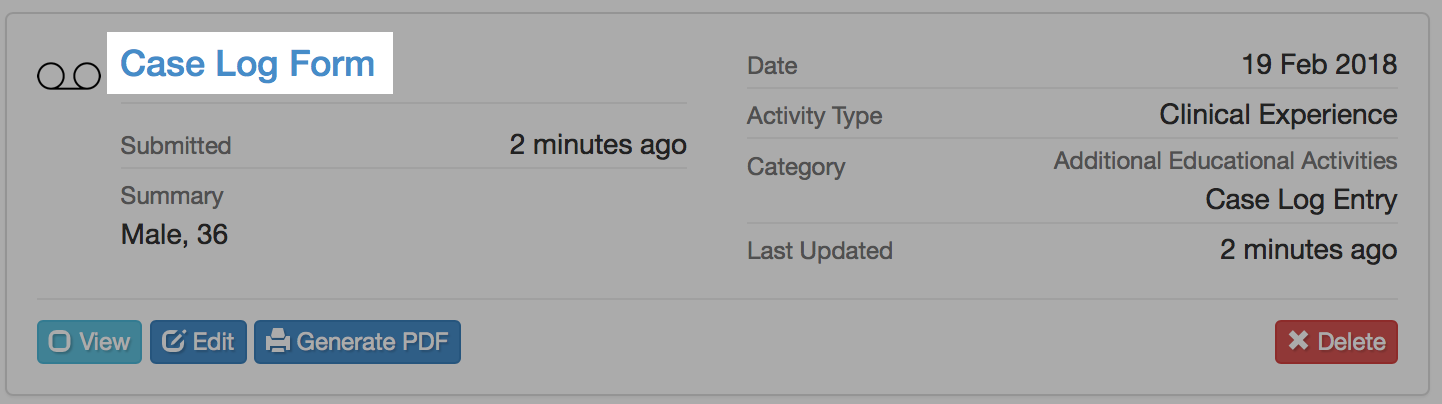Click the Last Updated time value
The width and height of the screenshot is (1442, 404).
click(x=1308, y=250)
